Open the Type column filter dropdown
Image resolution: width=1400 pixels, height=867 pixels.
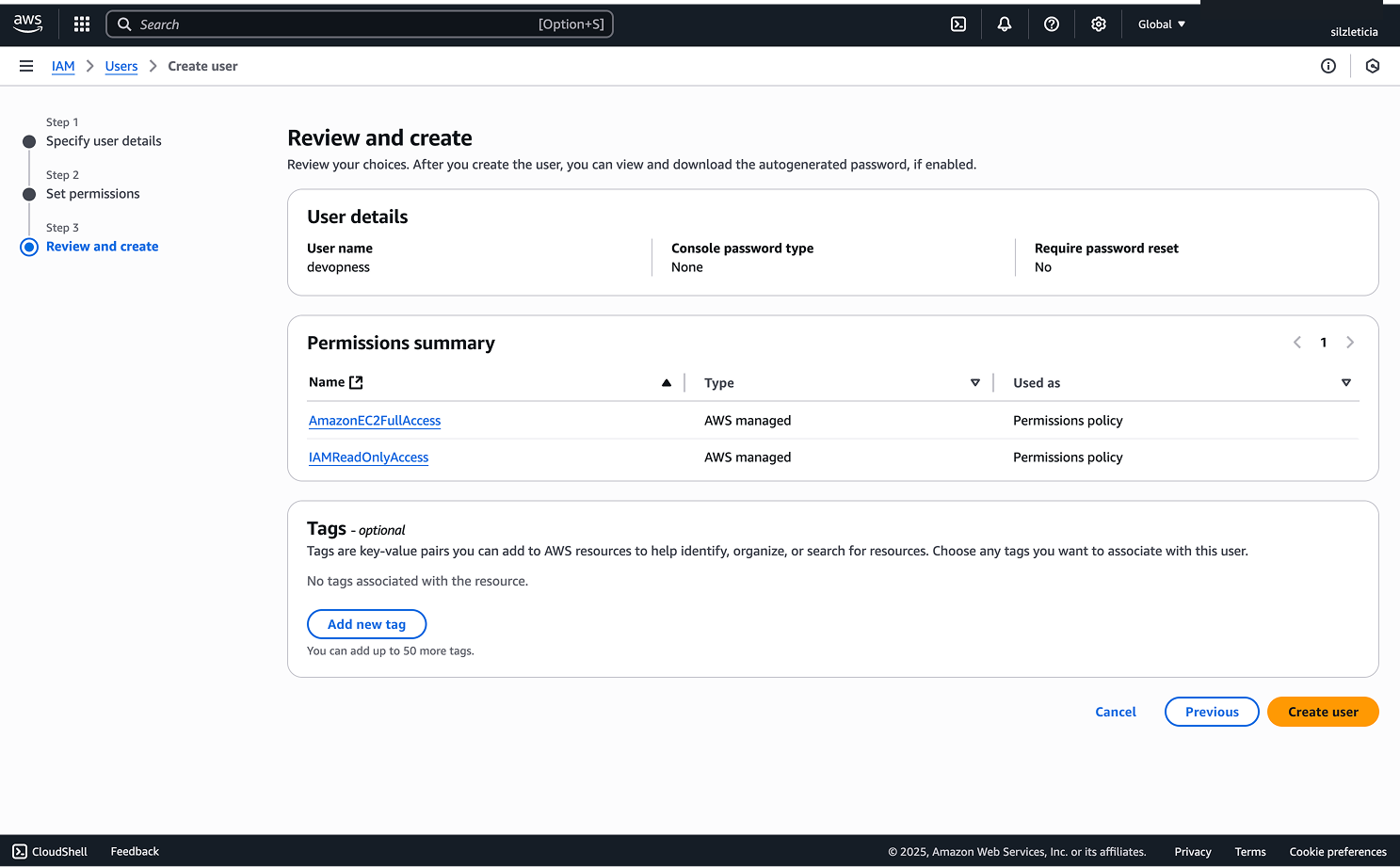(974, 383)
